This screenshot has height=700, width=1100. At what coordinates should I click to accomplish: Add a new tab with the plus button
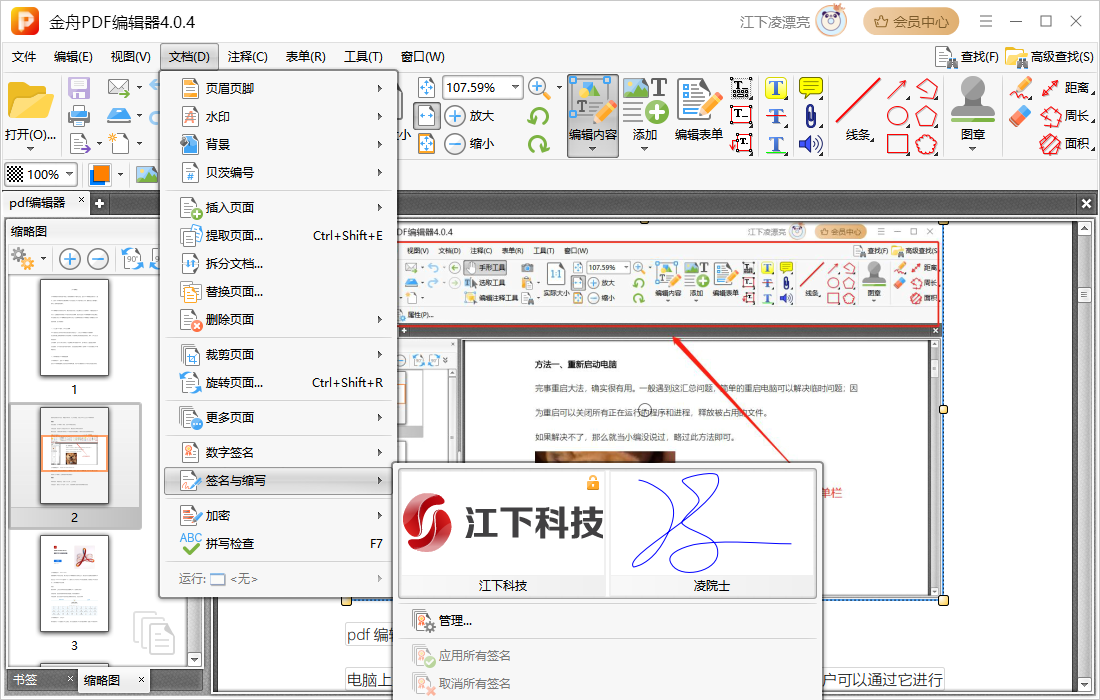coord(100,203)
